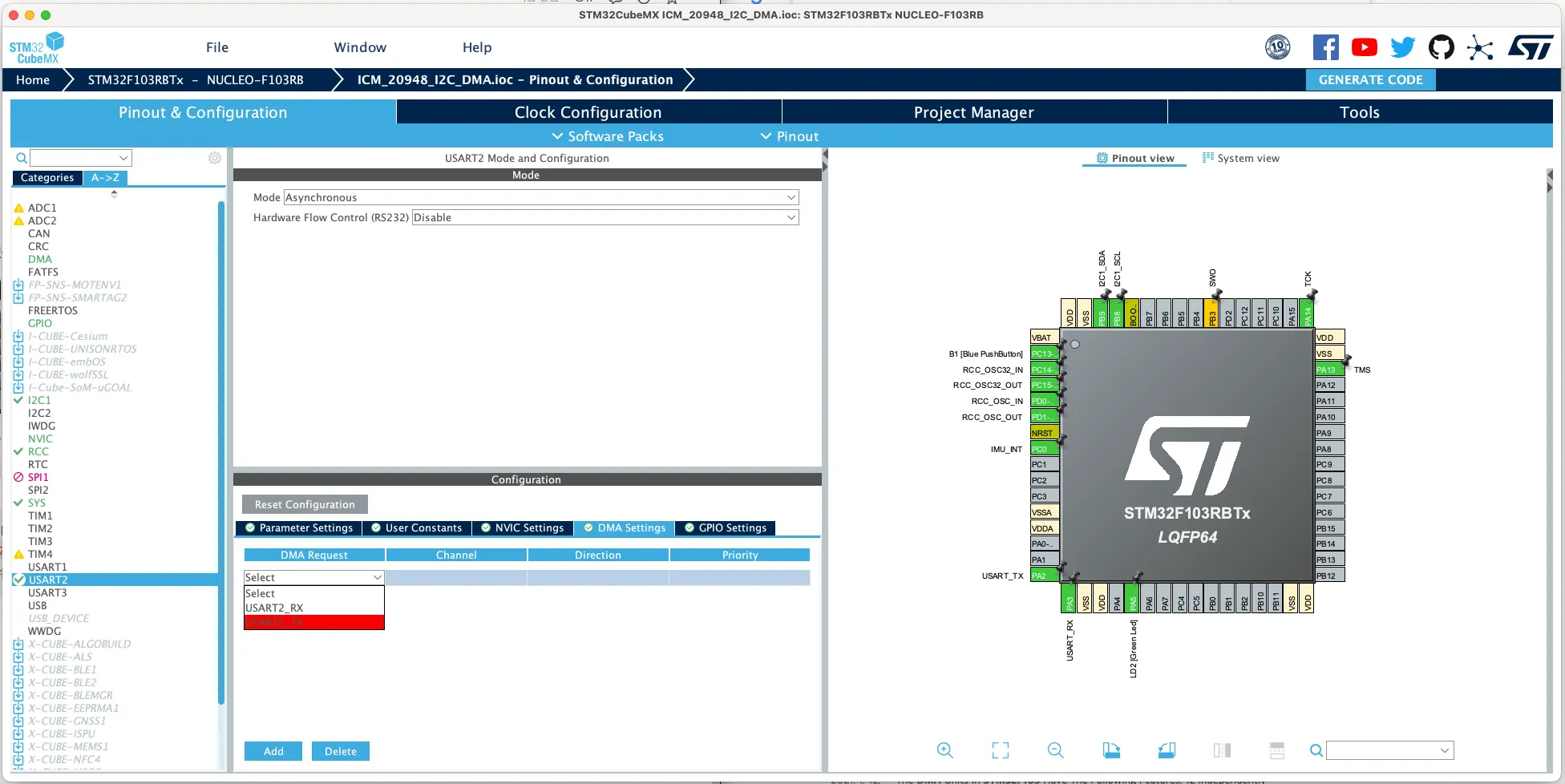Click the gear icon in categories panel
1565x784 pixels.
tap(215, 158)
